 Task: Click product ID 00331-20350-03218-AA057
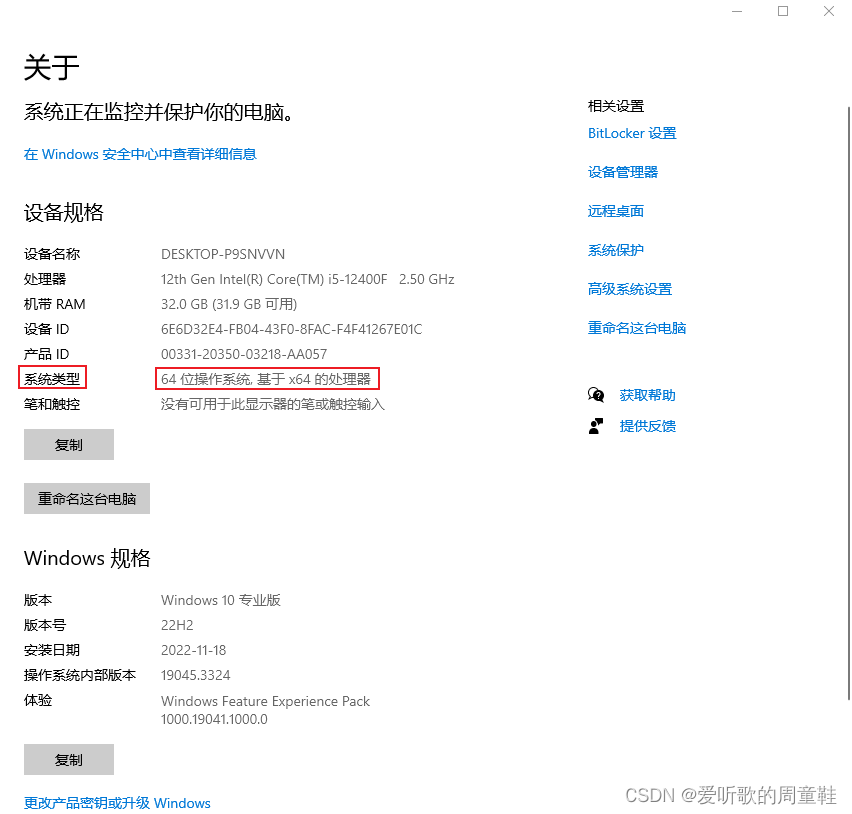coord(244,354)
